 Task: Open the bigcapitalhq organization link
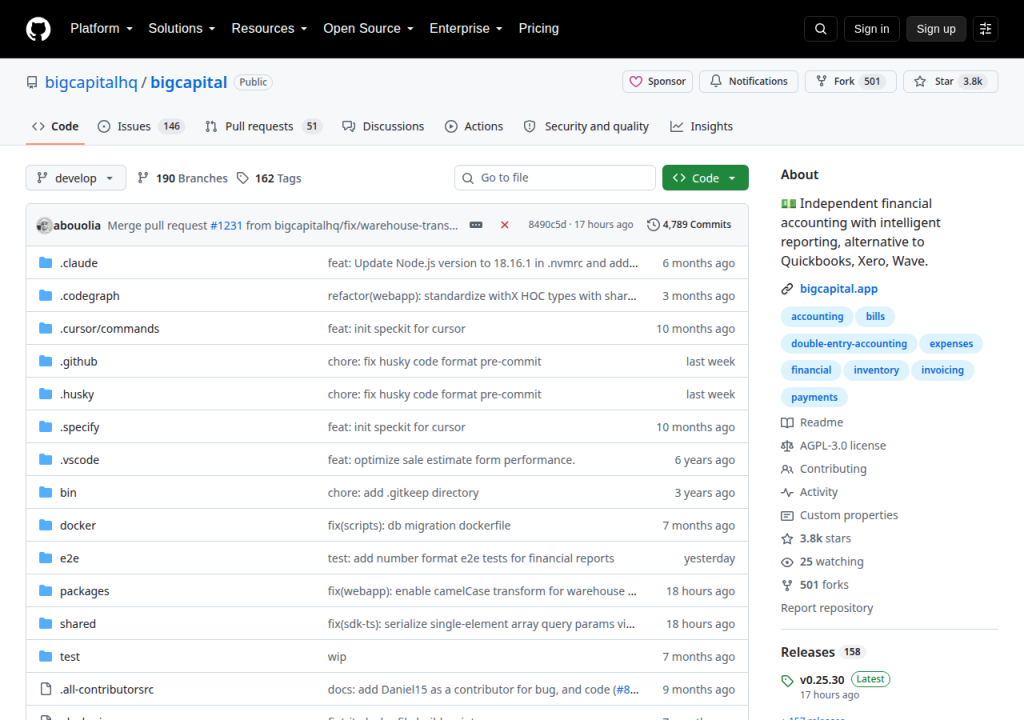[x=91, y=82]
